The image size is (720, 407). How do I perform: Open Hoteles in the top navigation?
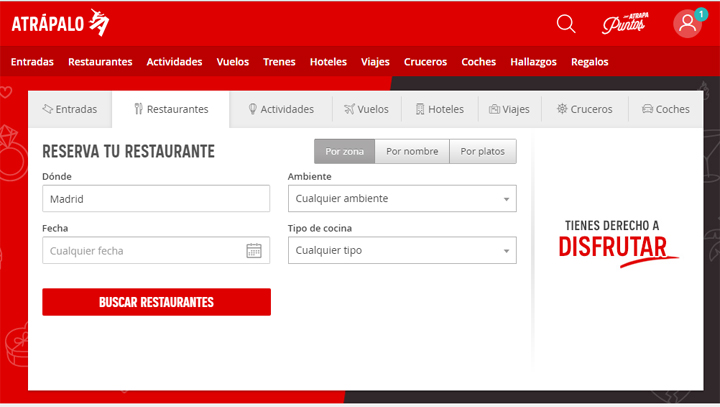(x=328, y=62)
